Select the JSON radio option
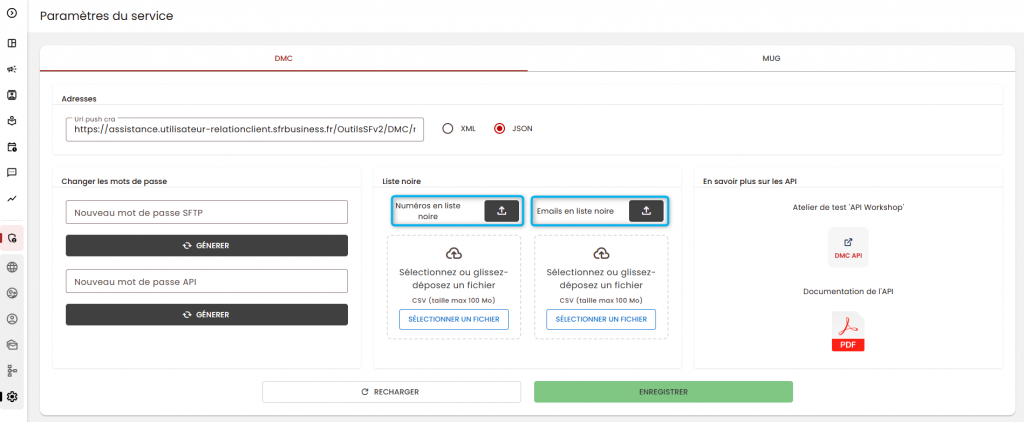1024x422 pixels. coord(500,129)
